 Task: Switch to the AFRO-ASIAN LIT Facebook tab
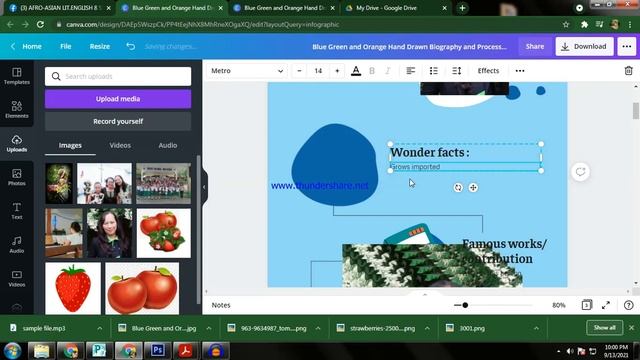tap(60, 8)
